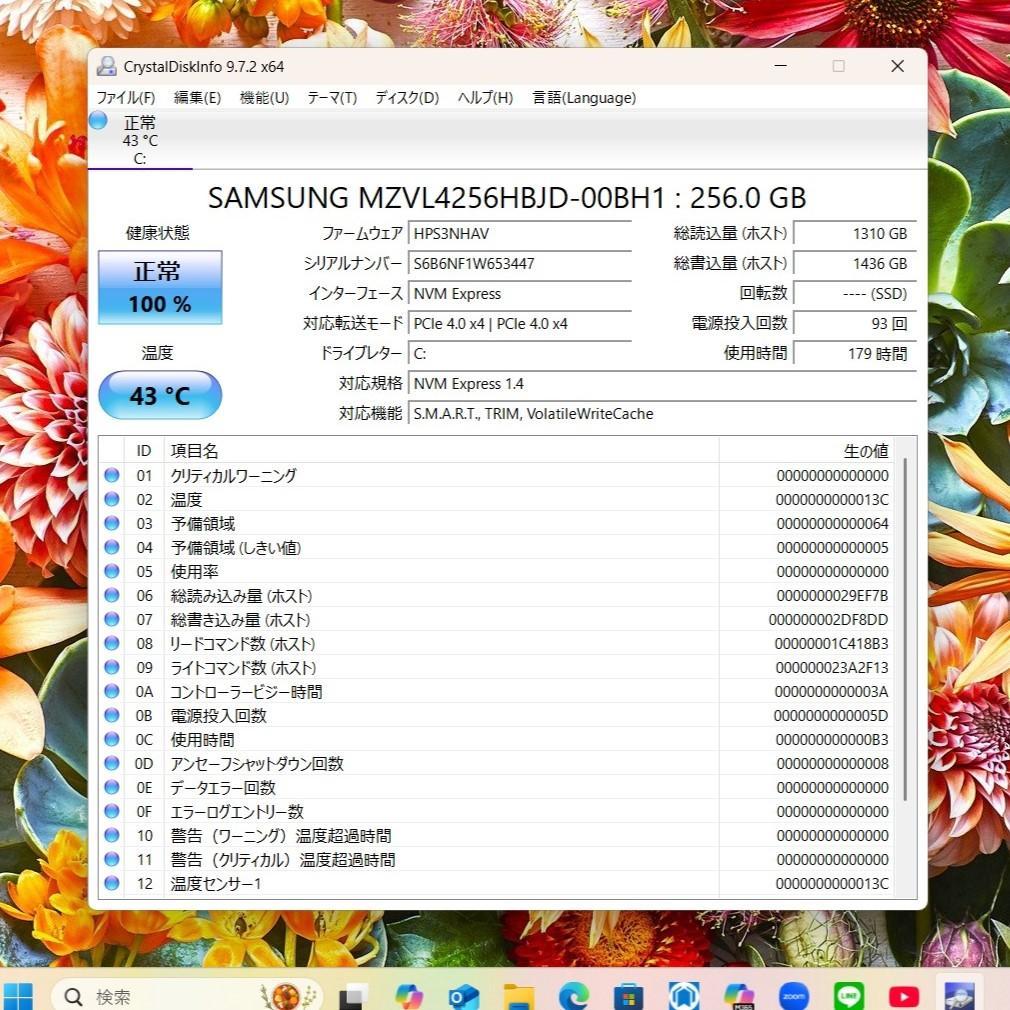
Task: Open the テーマ(T) menu
Action: click(331, 97)
